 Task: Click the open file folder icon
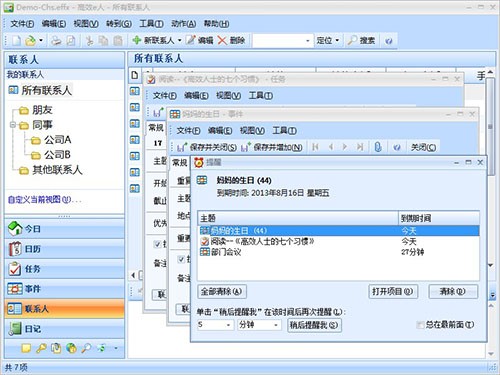pyautogui.click(x=30, y=41)
